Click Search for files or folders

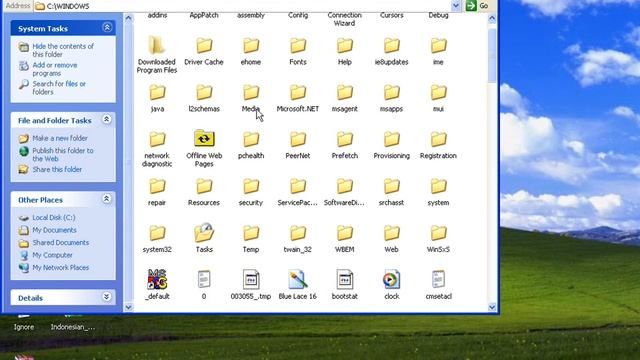[x=59, y=88]
